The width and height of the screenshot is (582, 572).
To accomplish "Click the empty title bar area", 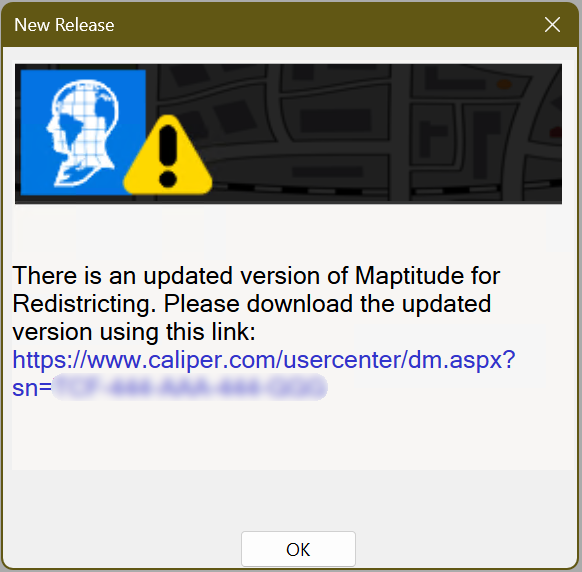I will 327,25.
